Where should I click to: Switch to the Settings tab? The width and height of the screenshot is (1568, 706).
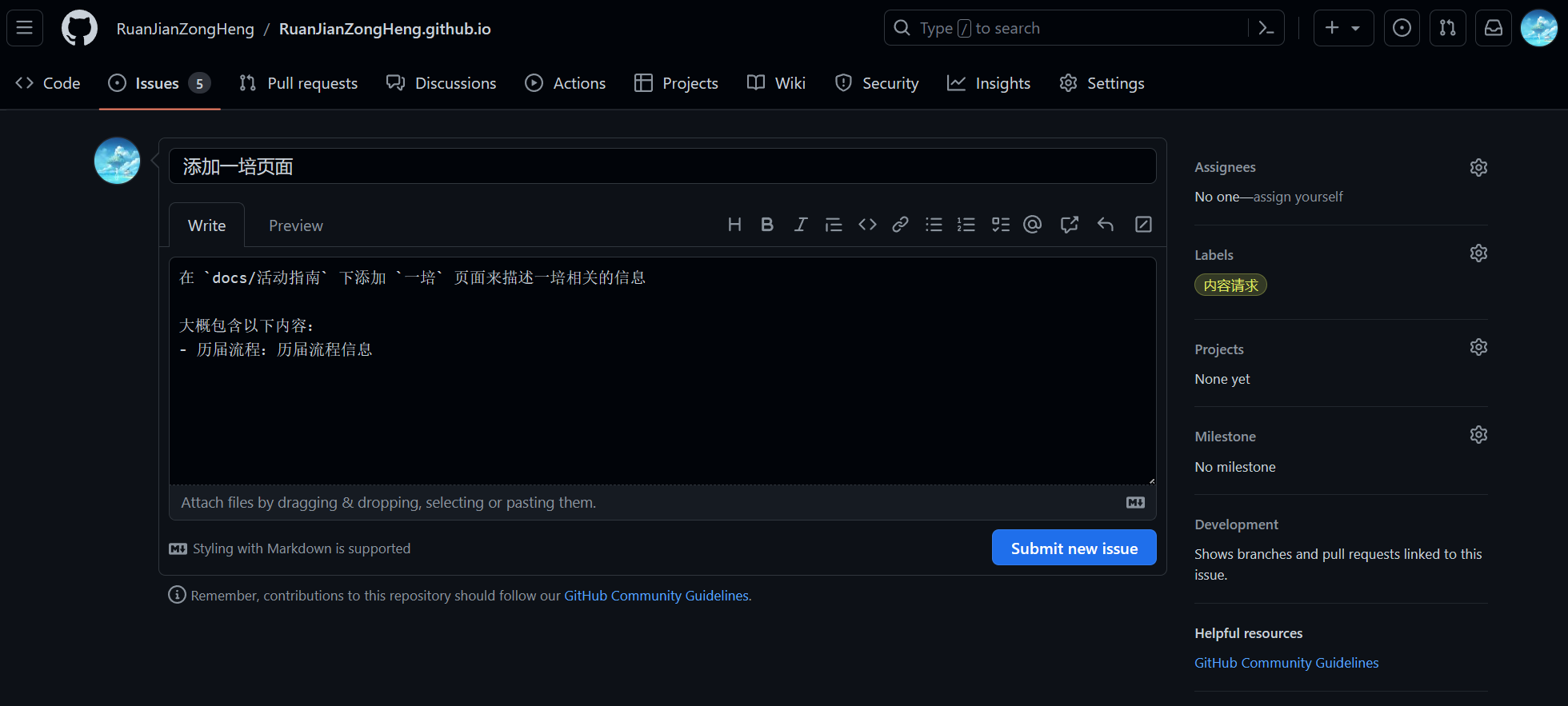click(x=1102, y=83)
